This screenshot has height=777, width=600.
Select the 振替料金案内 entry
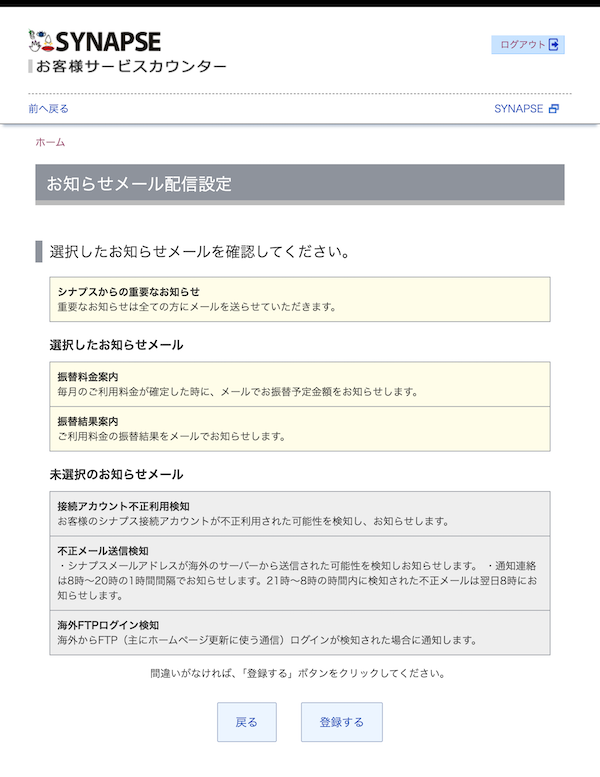(x=299, y=384)
